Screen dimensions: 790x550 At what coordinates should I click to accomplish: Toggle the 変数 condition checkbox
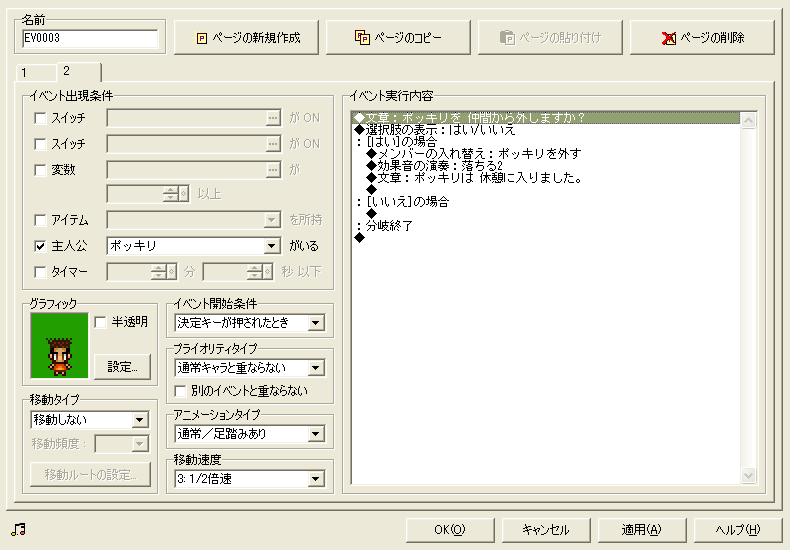pos(40,170)
